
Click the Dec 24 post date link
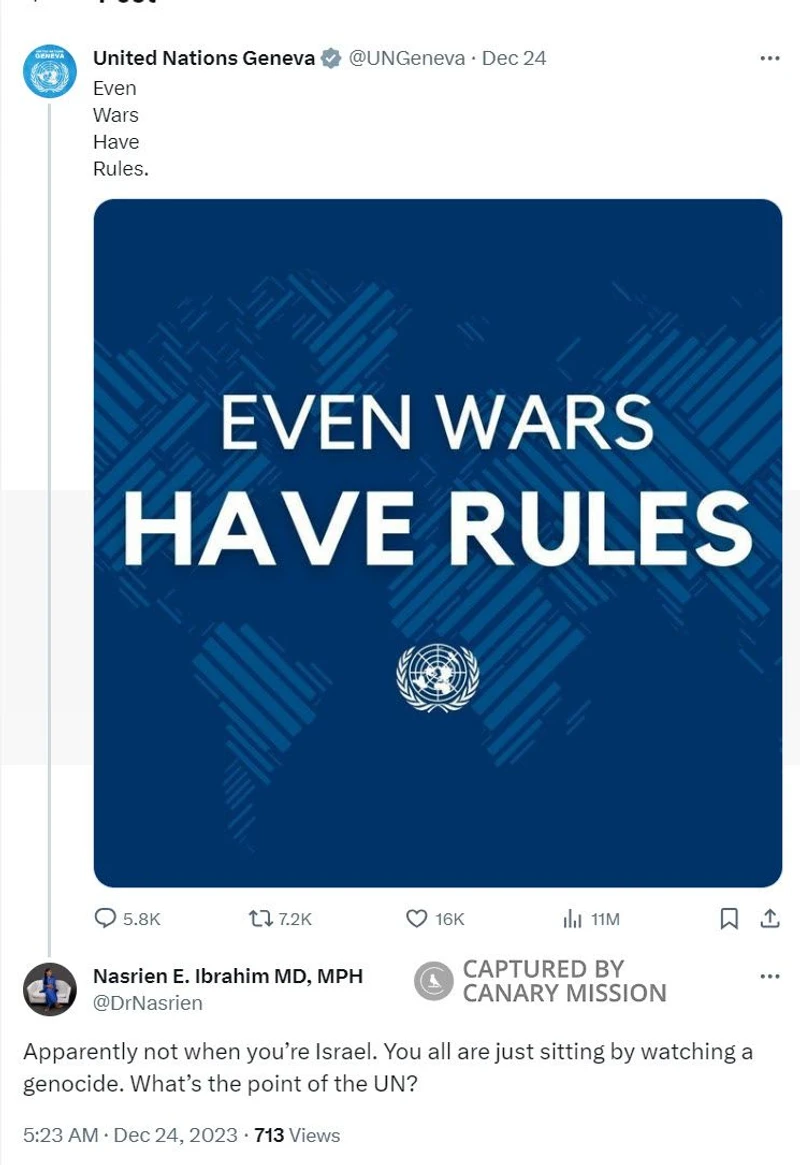click(514, 58)
